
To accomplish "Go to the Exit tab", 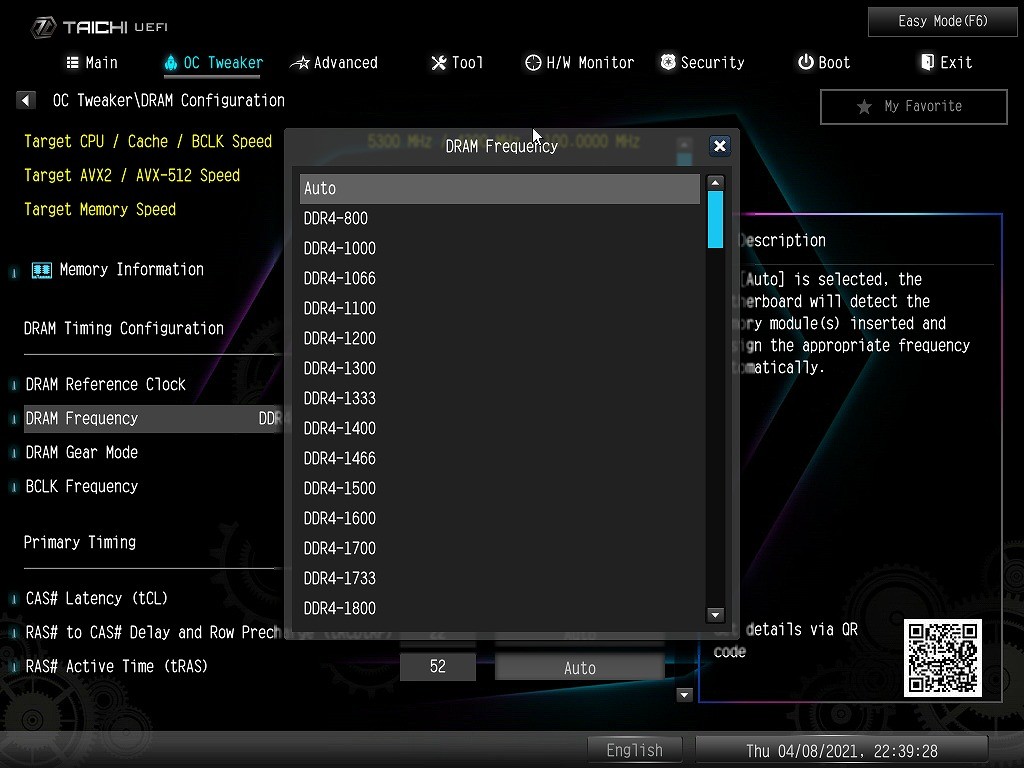I will point(945,63).
